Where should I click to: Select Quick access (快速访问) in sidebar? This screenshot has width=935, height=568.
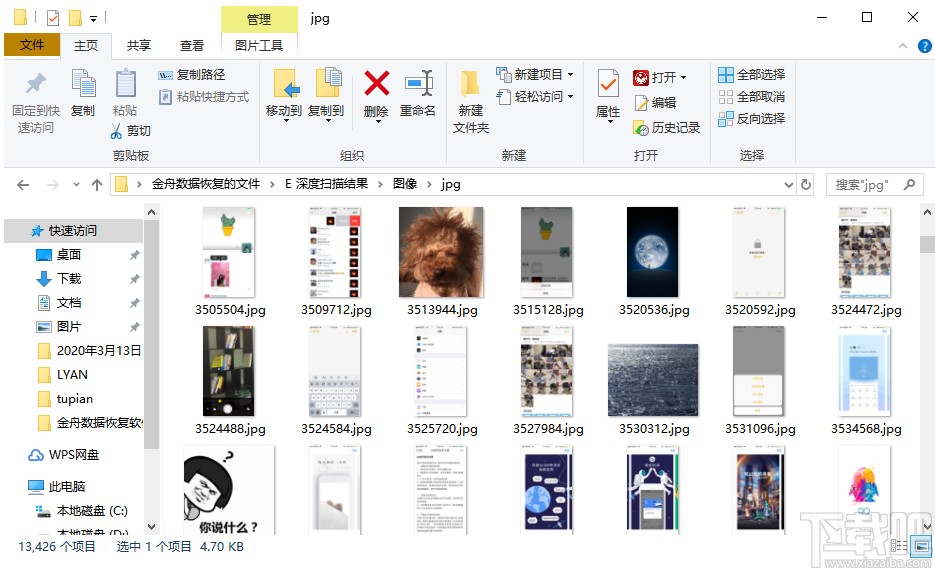pos(74,231)
